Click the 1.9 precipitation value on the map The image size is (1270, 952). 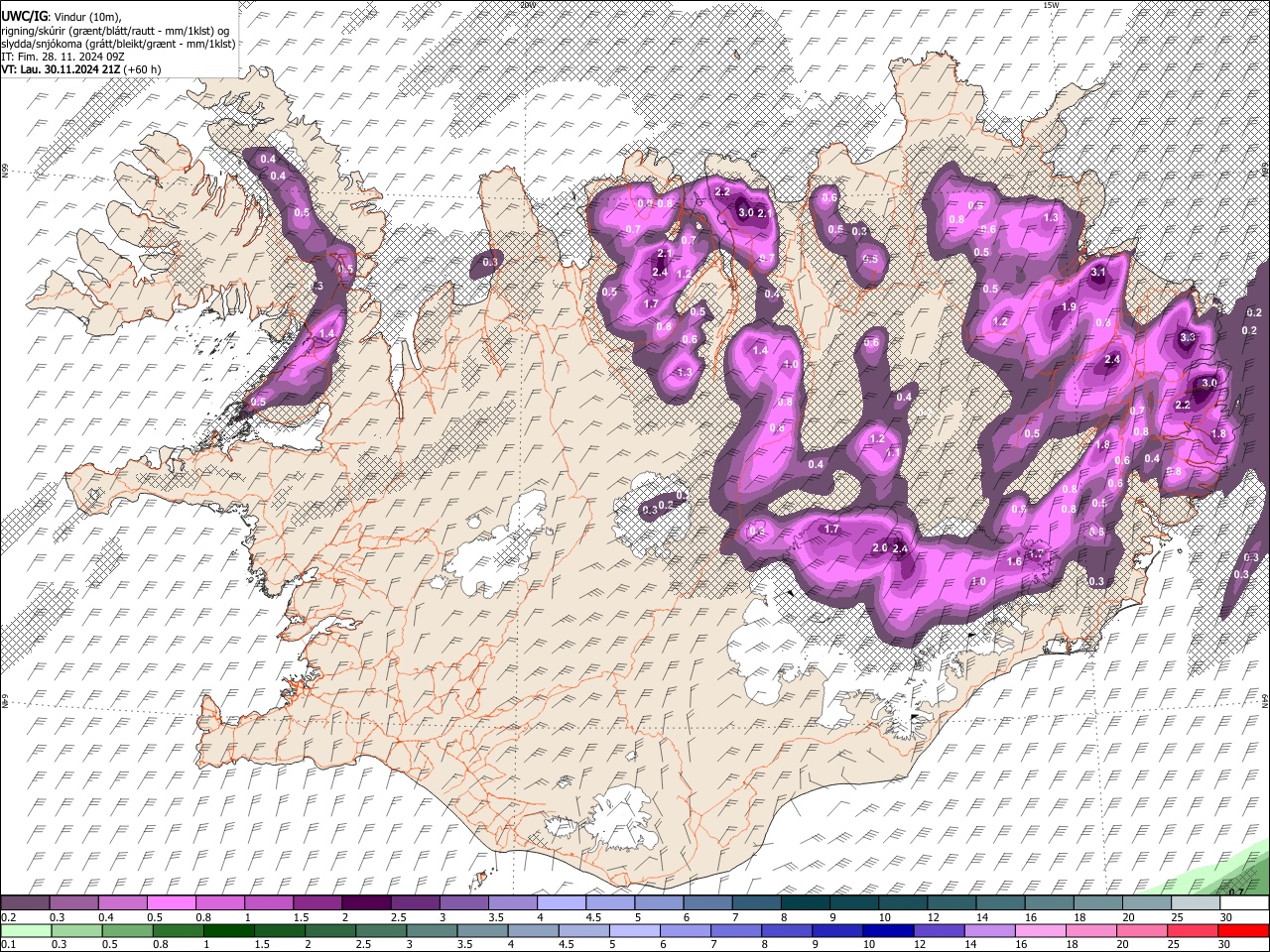1069,307
